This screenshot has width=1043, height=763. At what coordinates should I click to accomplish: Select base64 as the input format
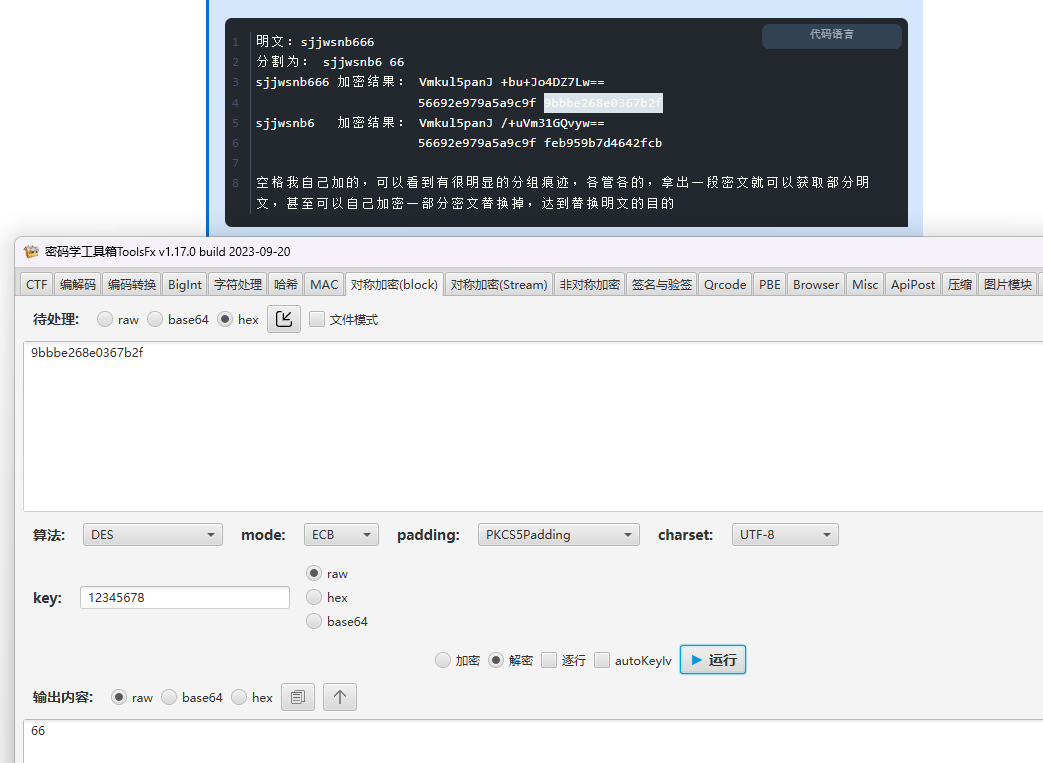tap(155, 320)
